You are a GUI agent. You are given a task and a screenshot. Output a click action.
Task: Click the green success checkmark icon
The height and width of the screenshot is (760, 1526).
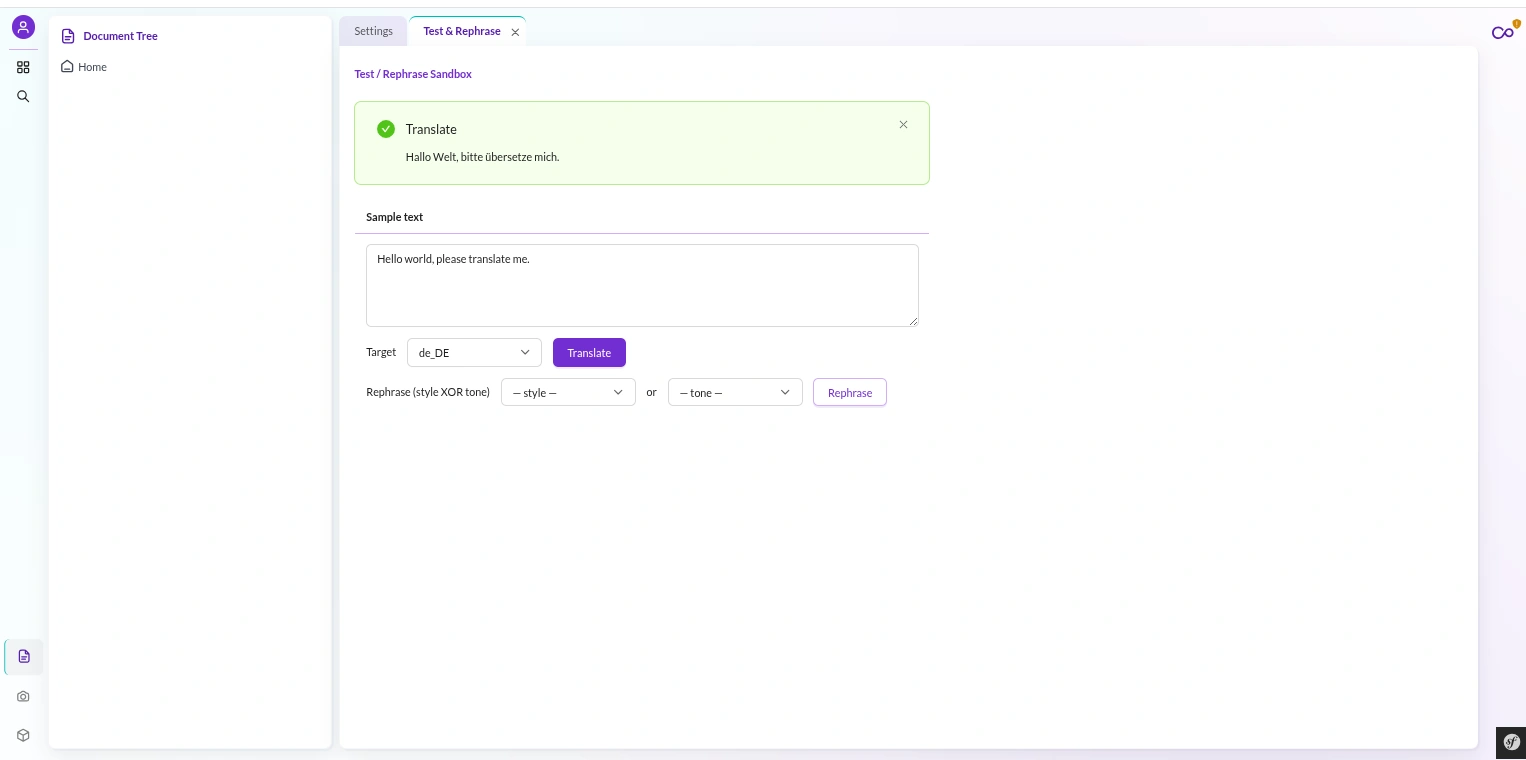(386, 129)
